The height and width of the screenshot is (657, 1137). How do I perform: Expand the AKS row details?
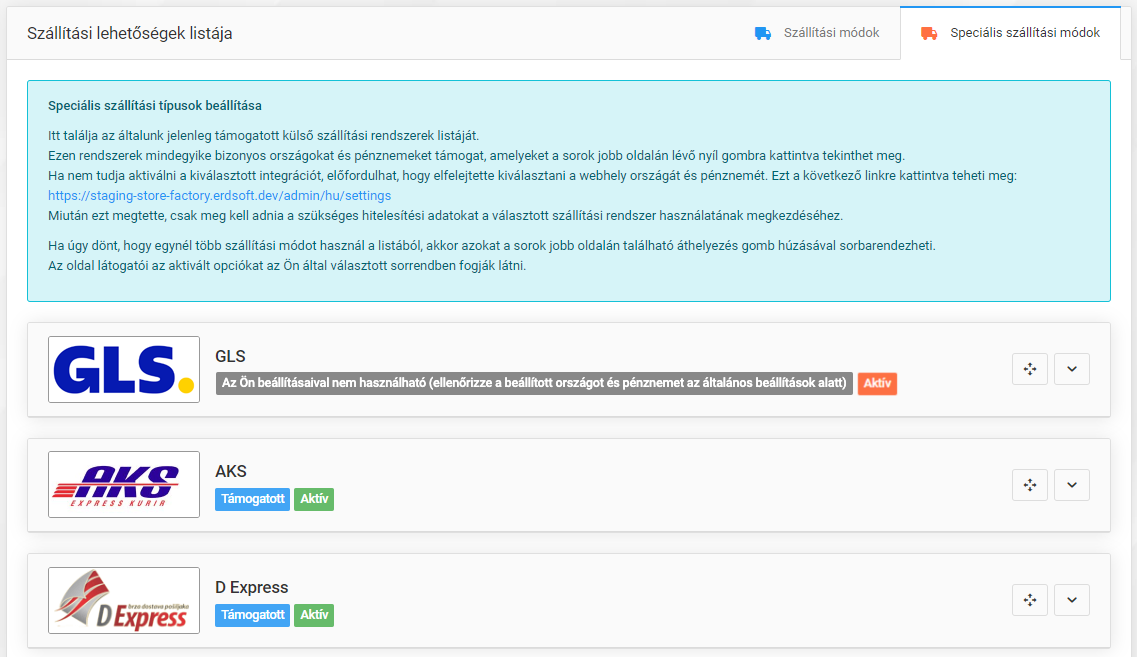tap(1072, 484)
